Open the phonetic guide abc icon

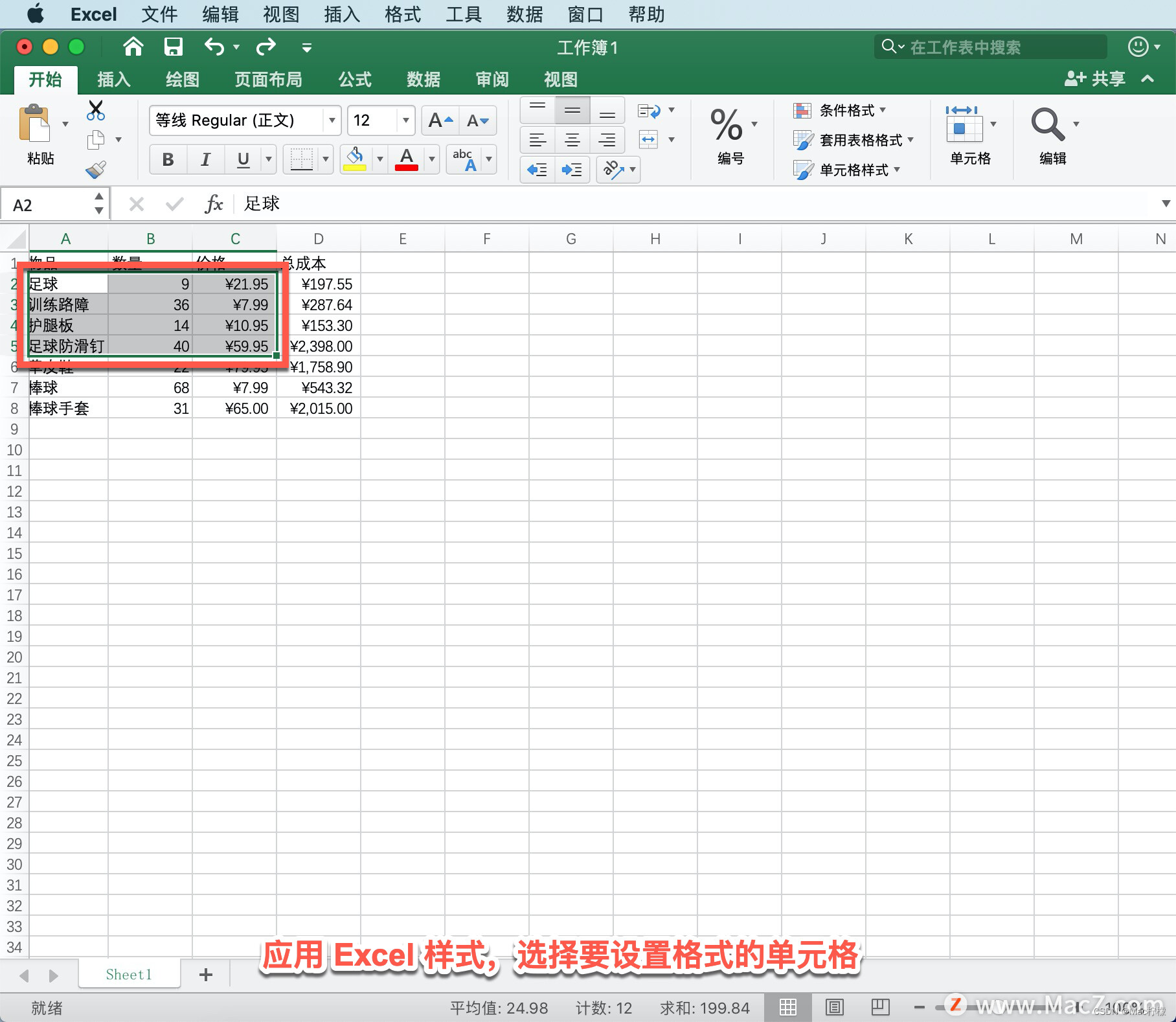tap(464, 159)
